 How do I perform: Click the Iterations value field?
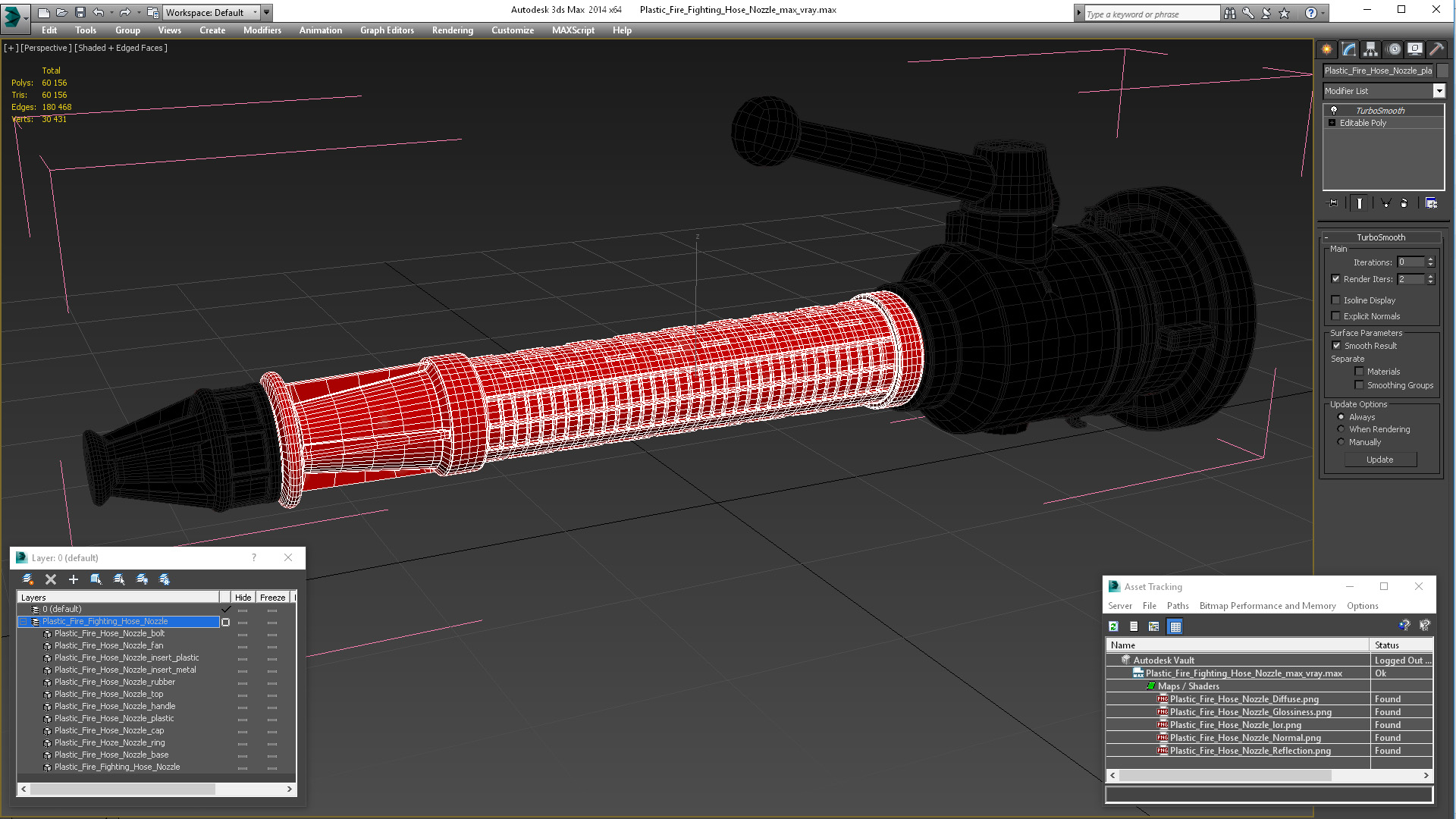[x=1410, y=262]
